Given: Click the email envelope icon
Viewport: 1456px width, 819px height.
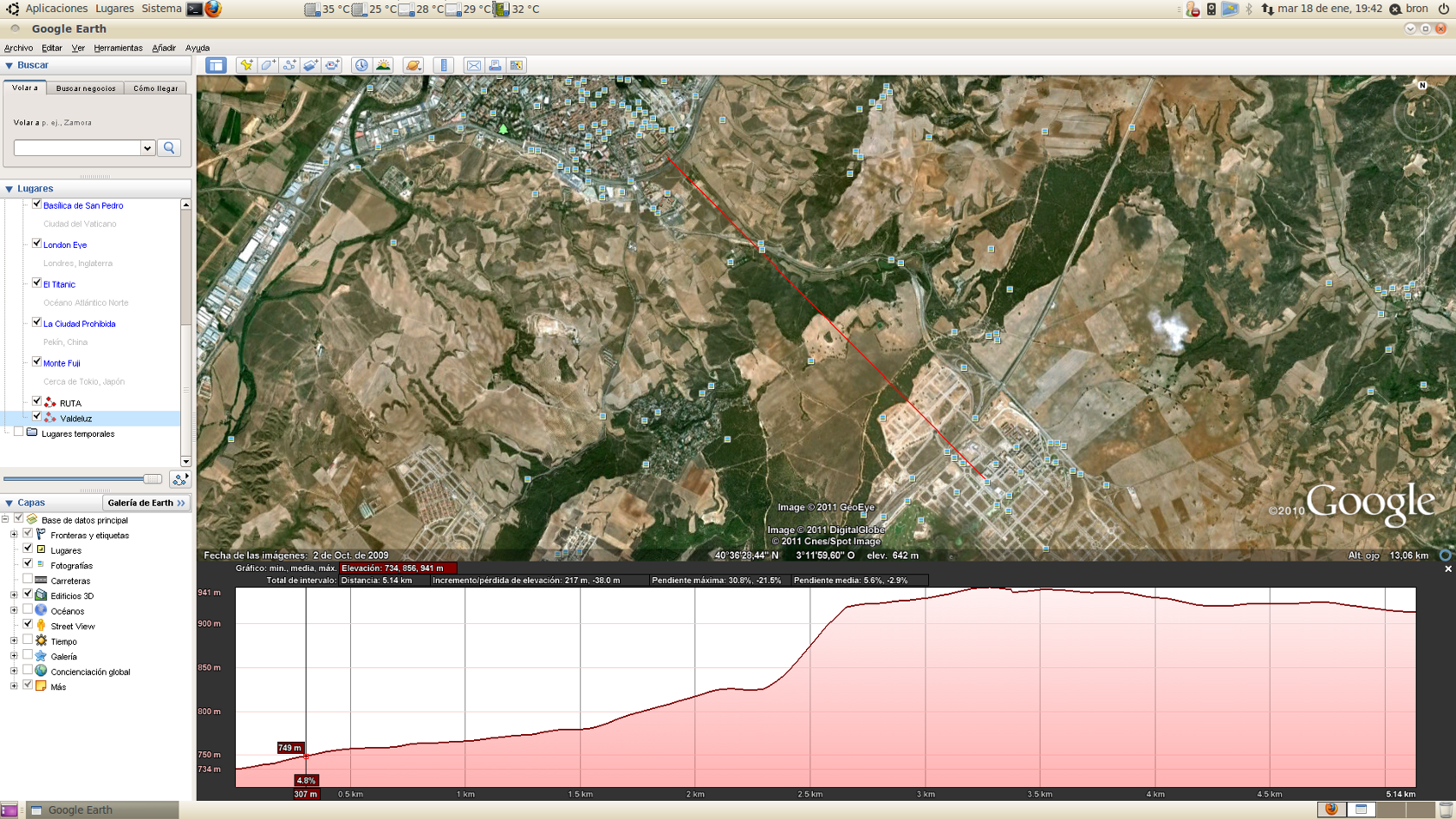Looking at the screenshot, I should point(473,65).
